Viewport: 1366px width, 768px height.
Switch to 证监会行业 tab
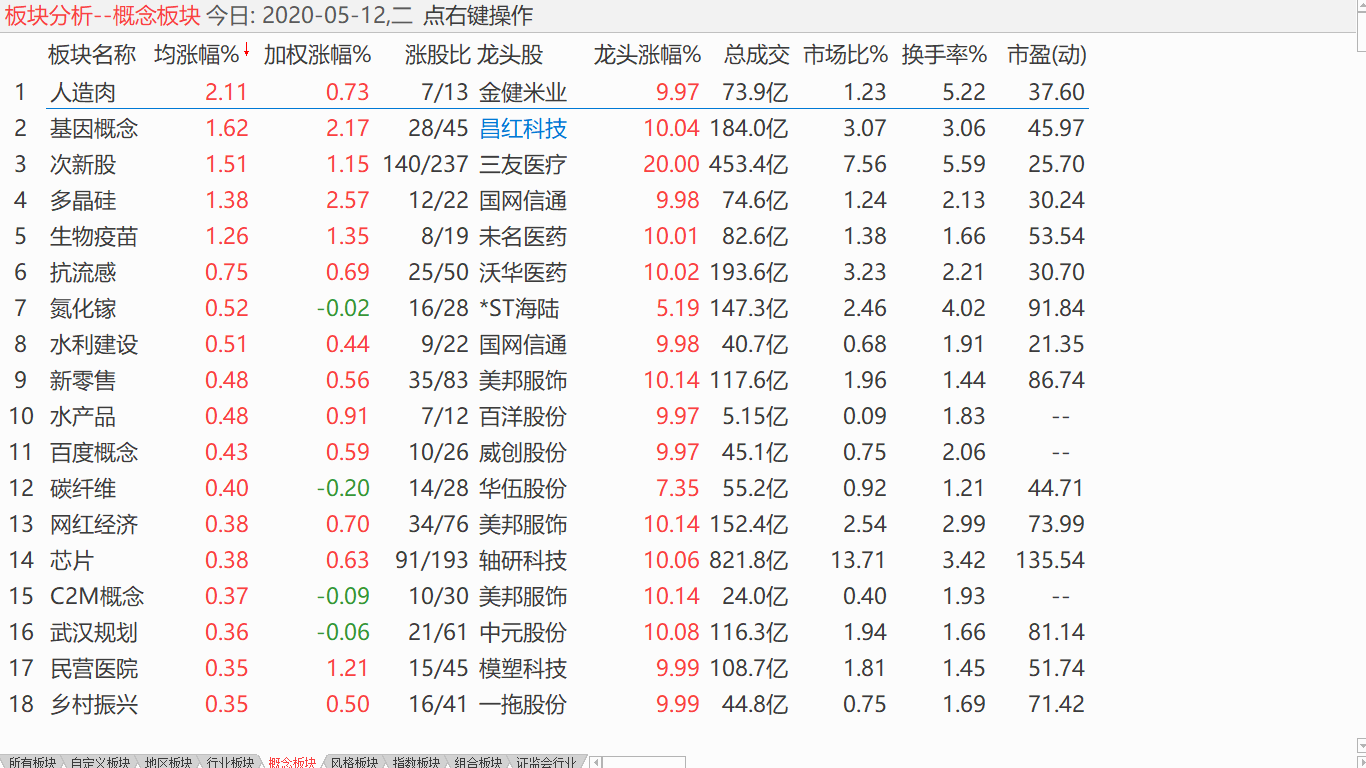546,762
